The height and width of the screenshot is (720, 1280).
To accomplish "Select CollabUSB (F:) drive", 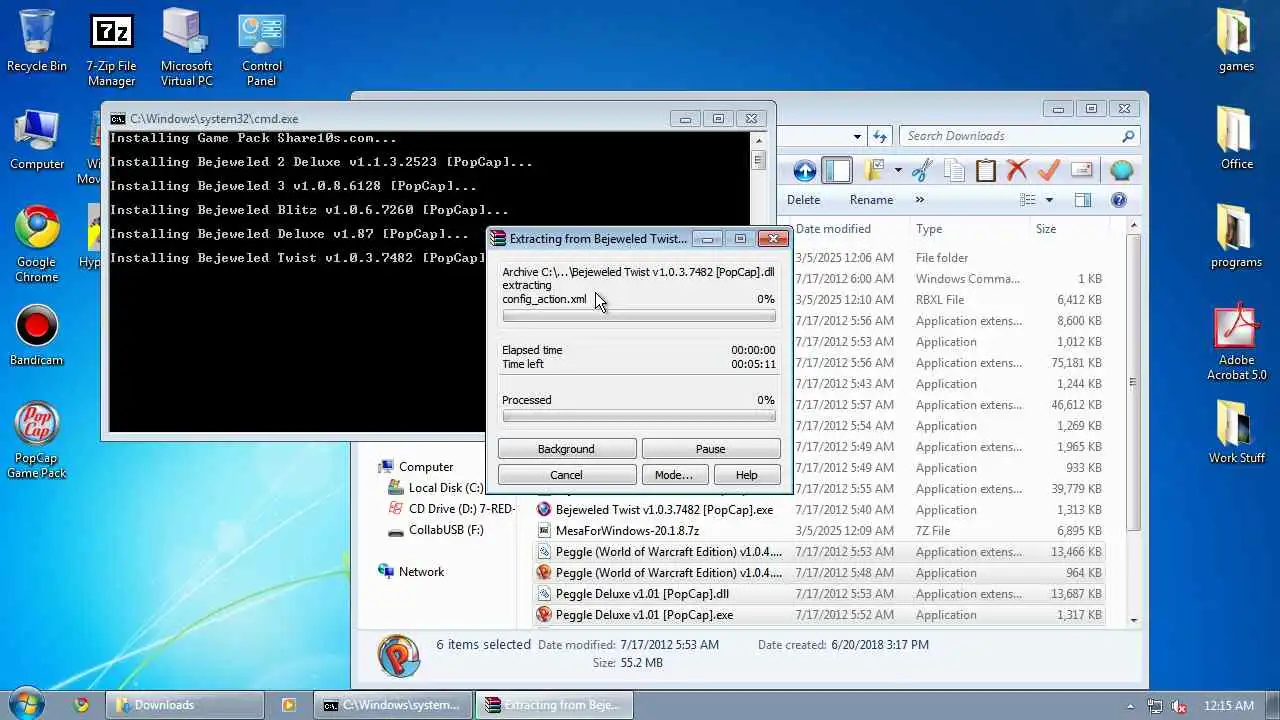I will click(445, 530).
